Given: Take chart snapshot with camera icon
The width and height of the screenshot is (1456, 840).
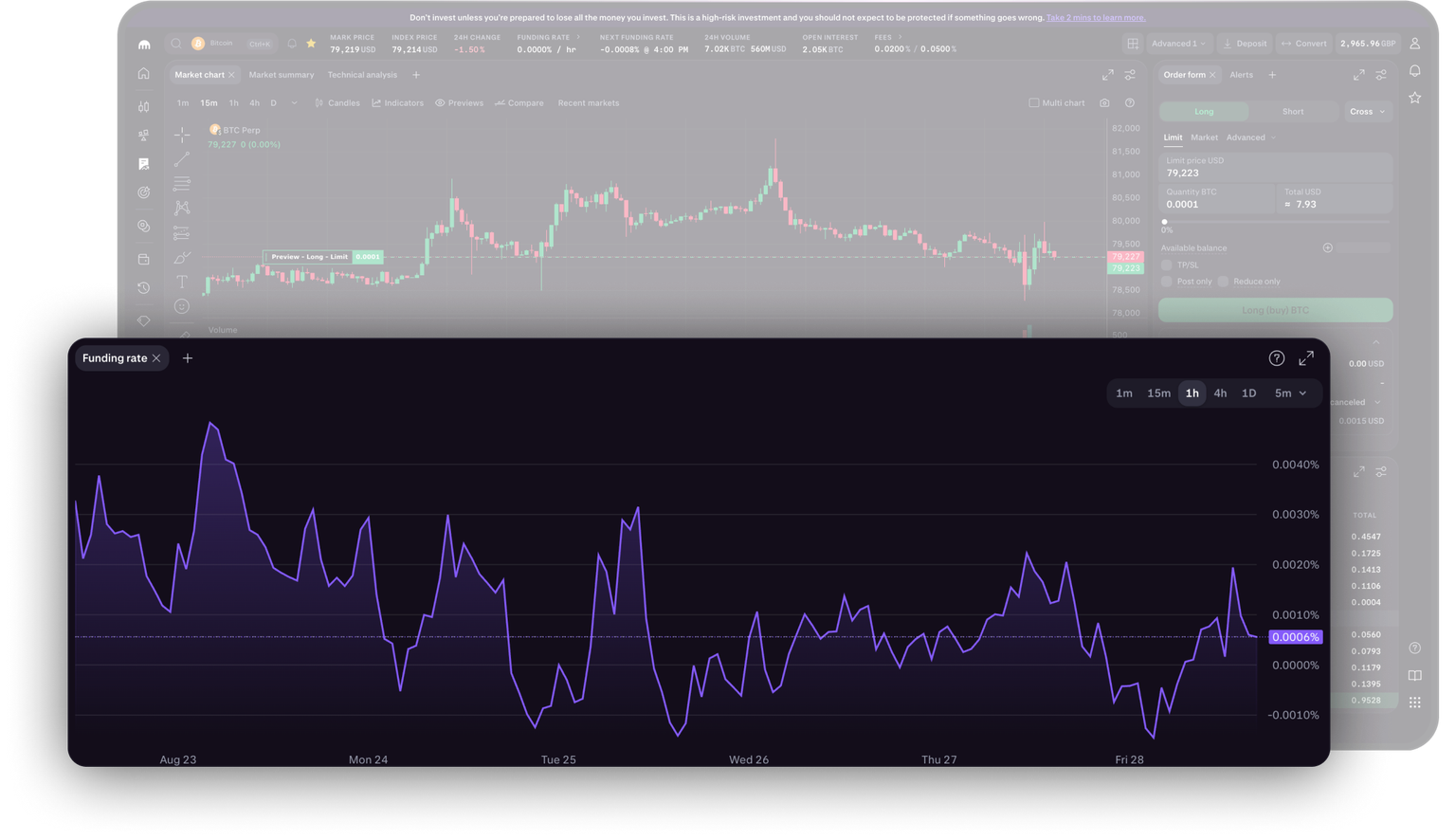Looking at the screenshot, I should coord(1104,102).
